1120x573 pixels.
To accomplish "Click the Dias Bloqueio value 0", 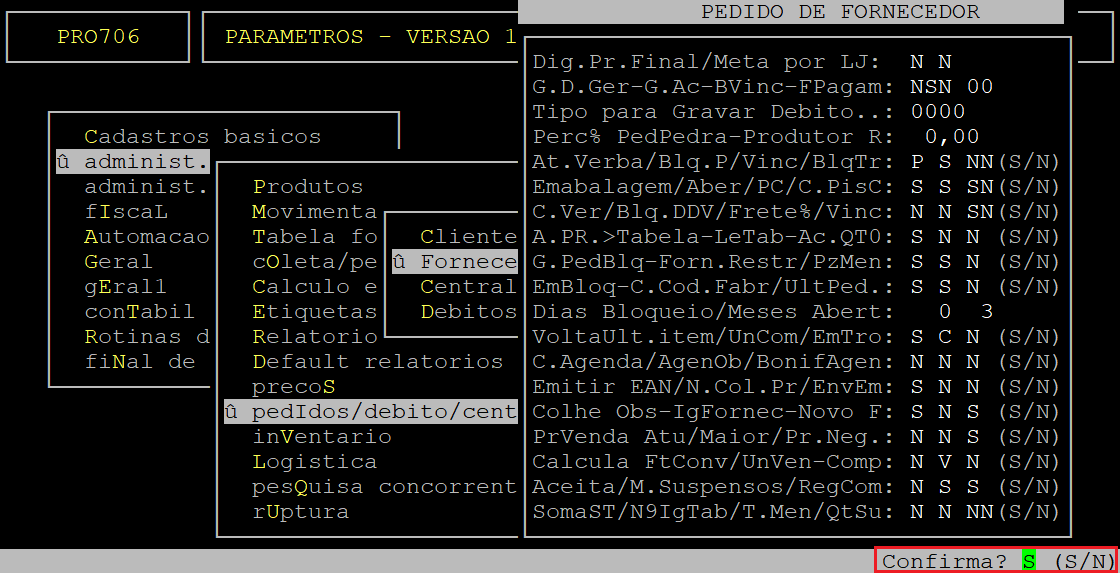I will click(945, 312).
